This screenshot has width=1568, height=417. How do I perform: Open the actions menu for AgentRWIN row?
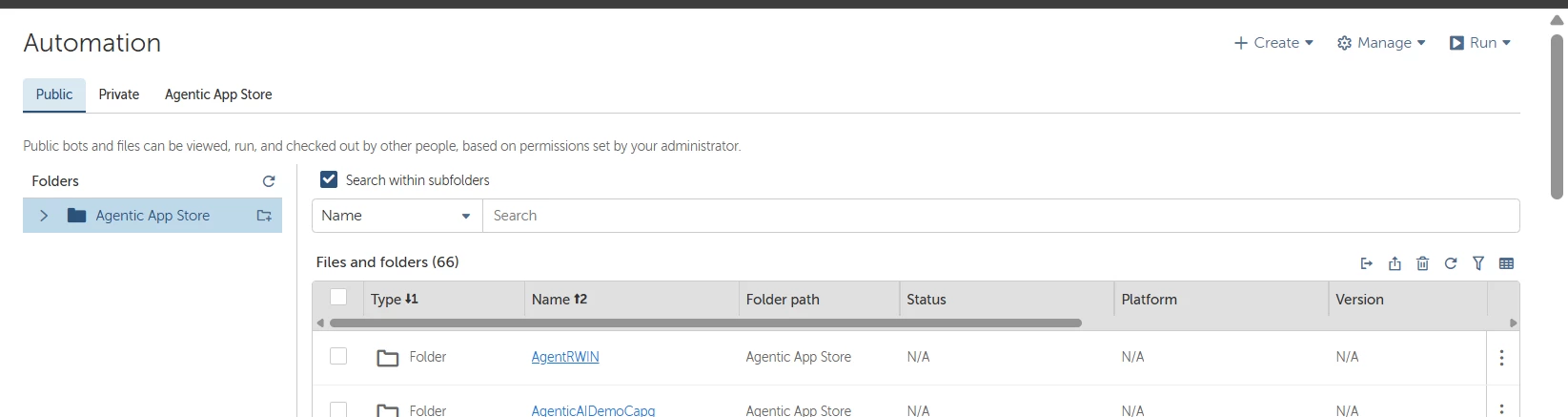coord(1501,358)
